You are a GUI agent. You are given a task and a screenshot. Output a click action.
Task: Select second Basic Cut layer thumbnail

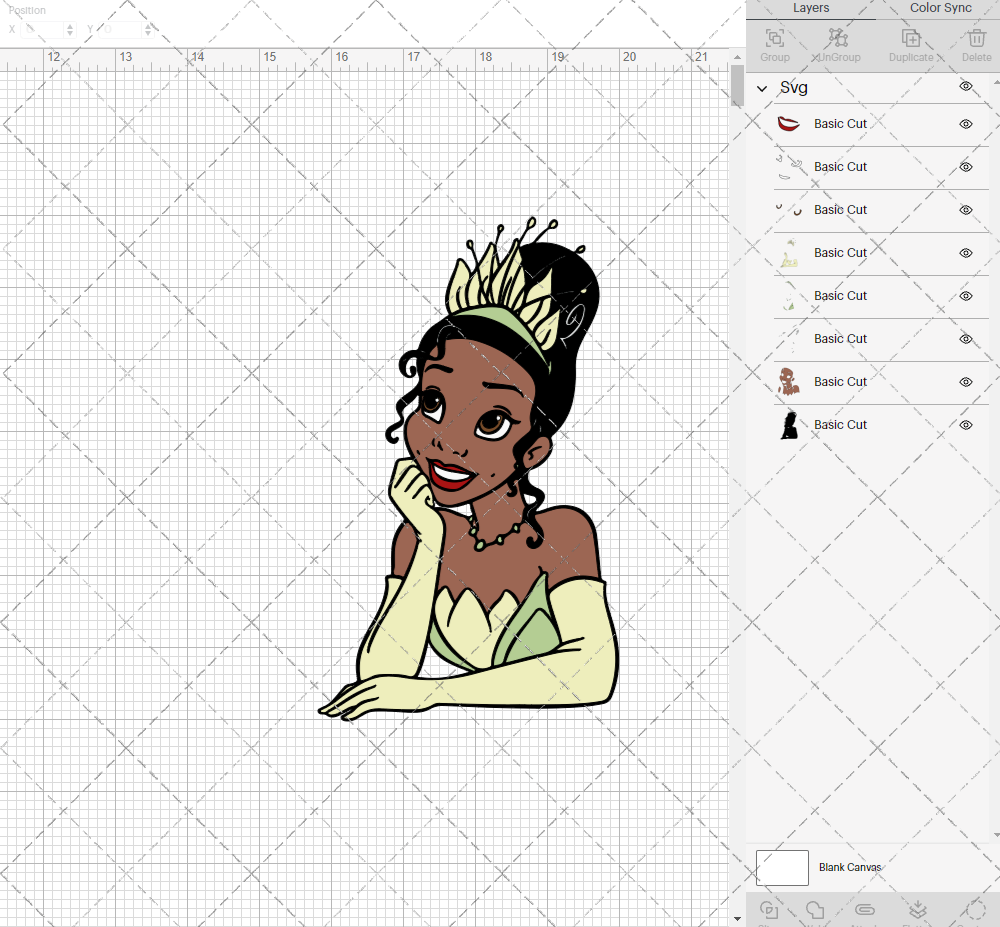(789, 167)
